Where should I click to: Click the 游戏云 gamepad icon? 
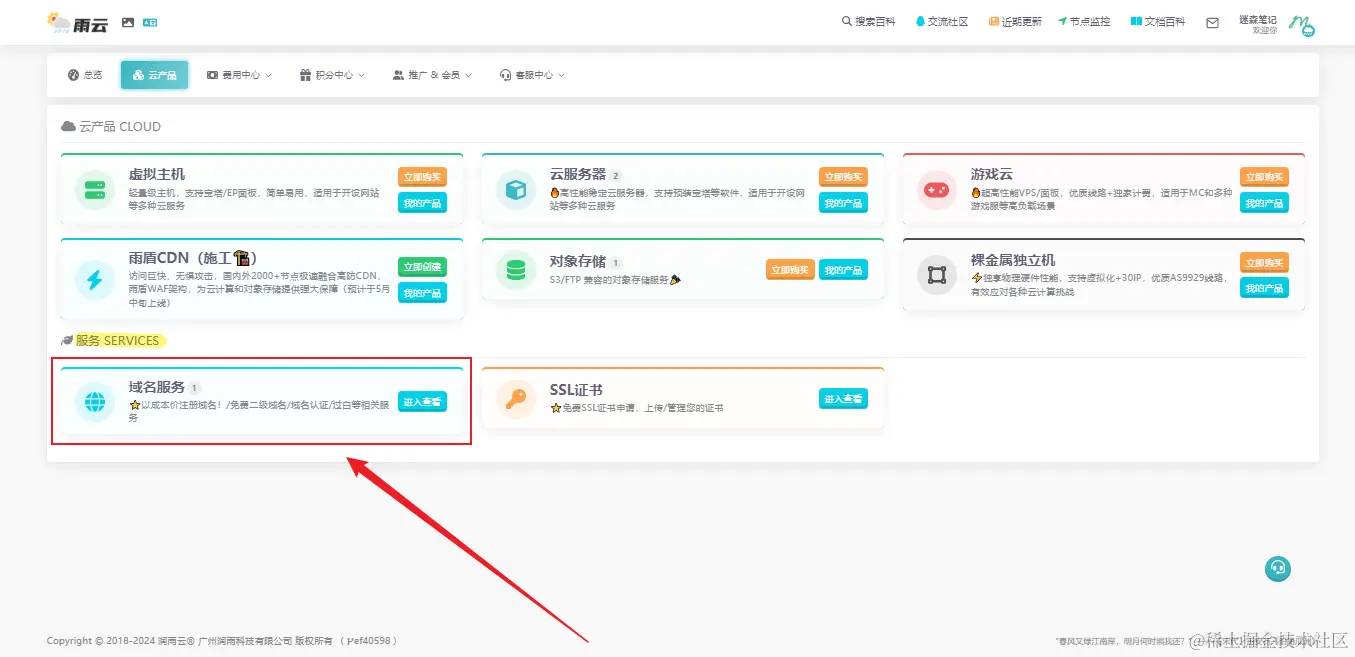tap(937, 189)
